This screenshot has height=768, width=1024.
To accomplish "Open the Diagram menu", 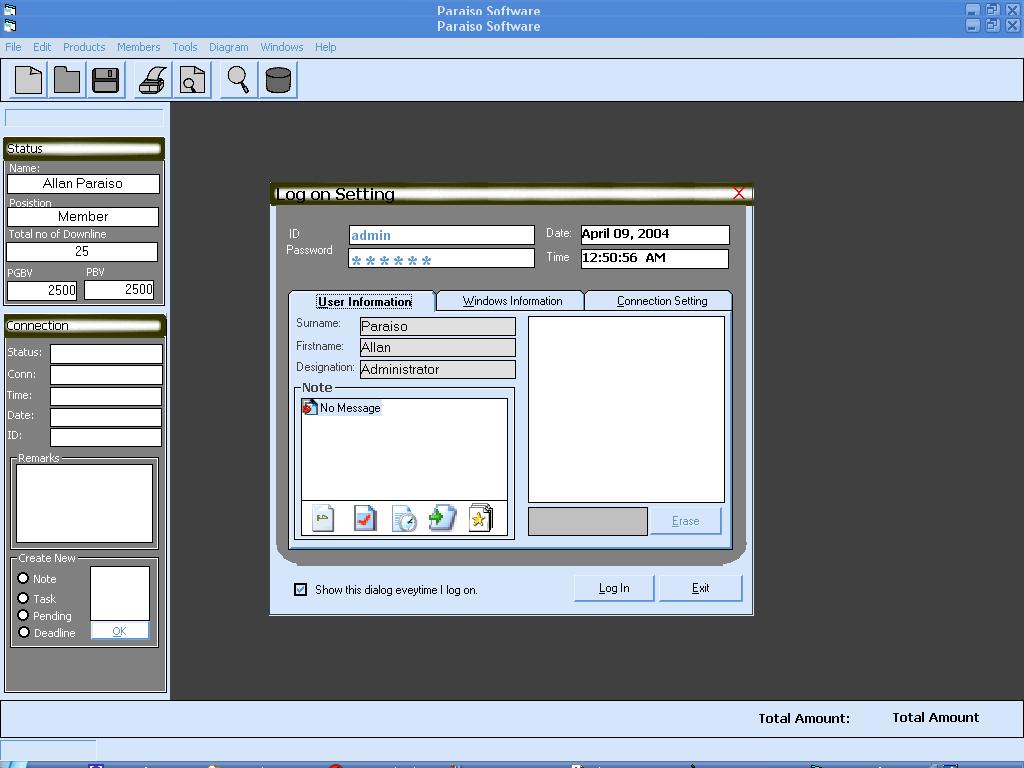I will (229, 47).
